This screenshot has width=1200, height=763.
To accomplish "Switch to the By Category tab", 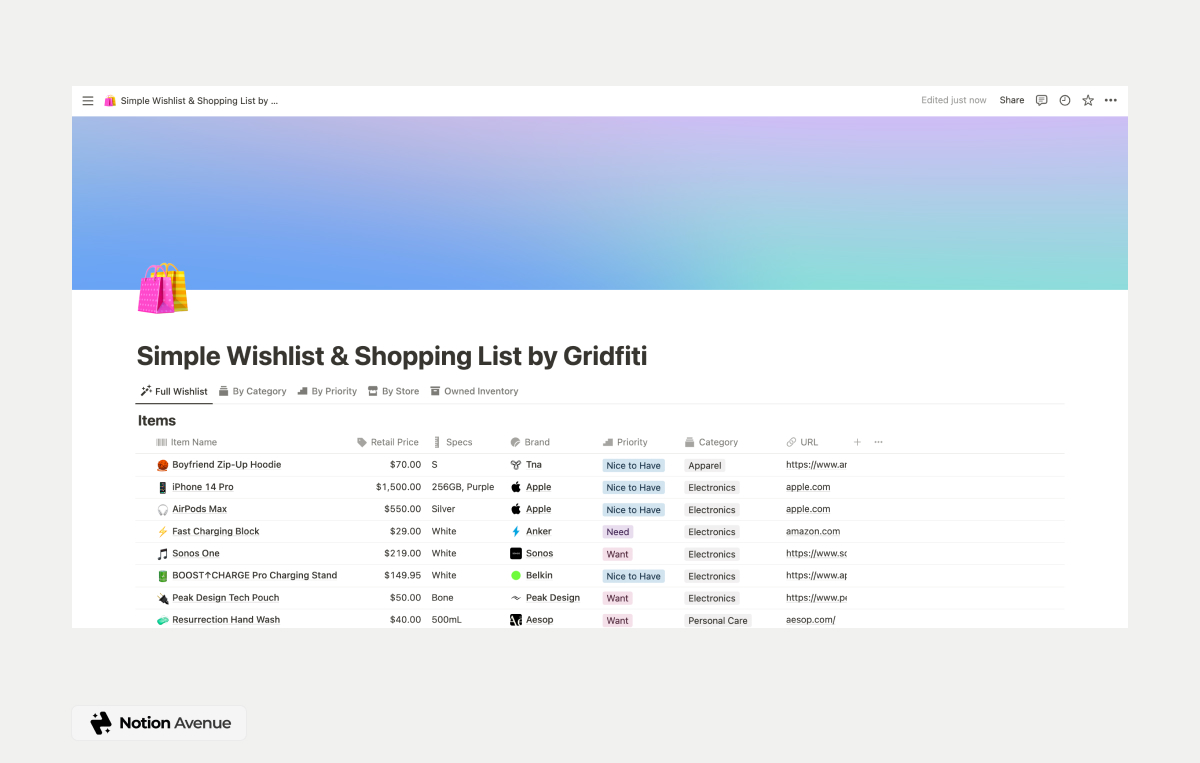I will pos(253,391).
